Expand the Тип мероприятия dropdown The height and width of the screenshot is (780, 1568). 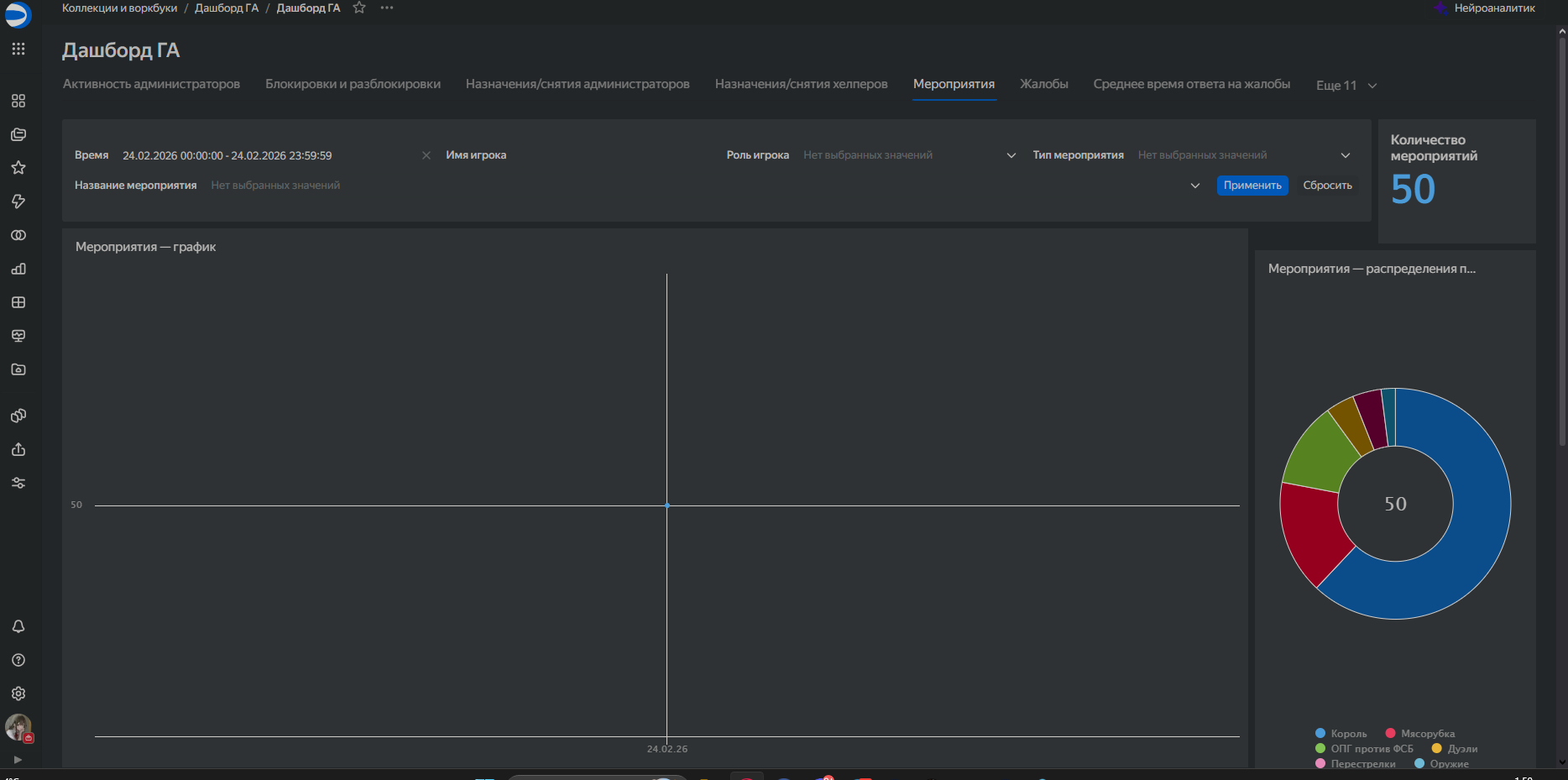pyautogui.click(x=1345, y=155)
